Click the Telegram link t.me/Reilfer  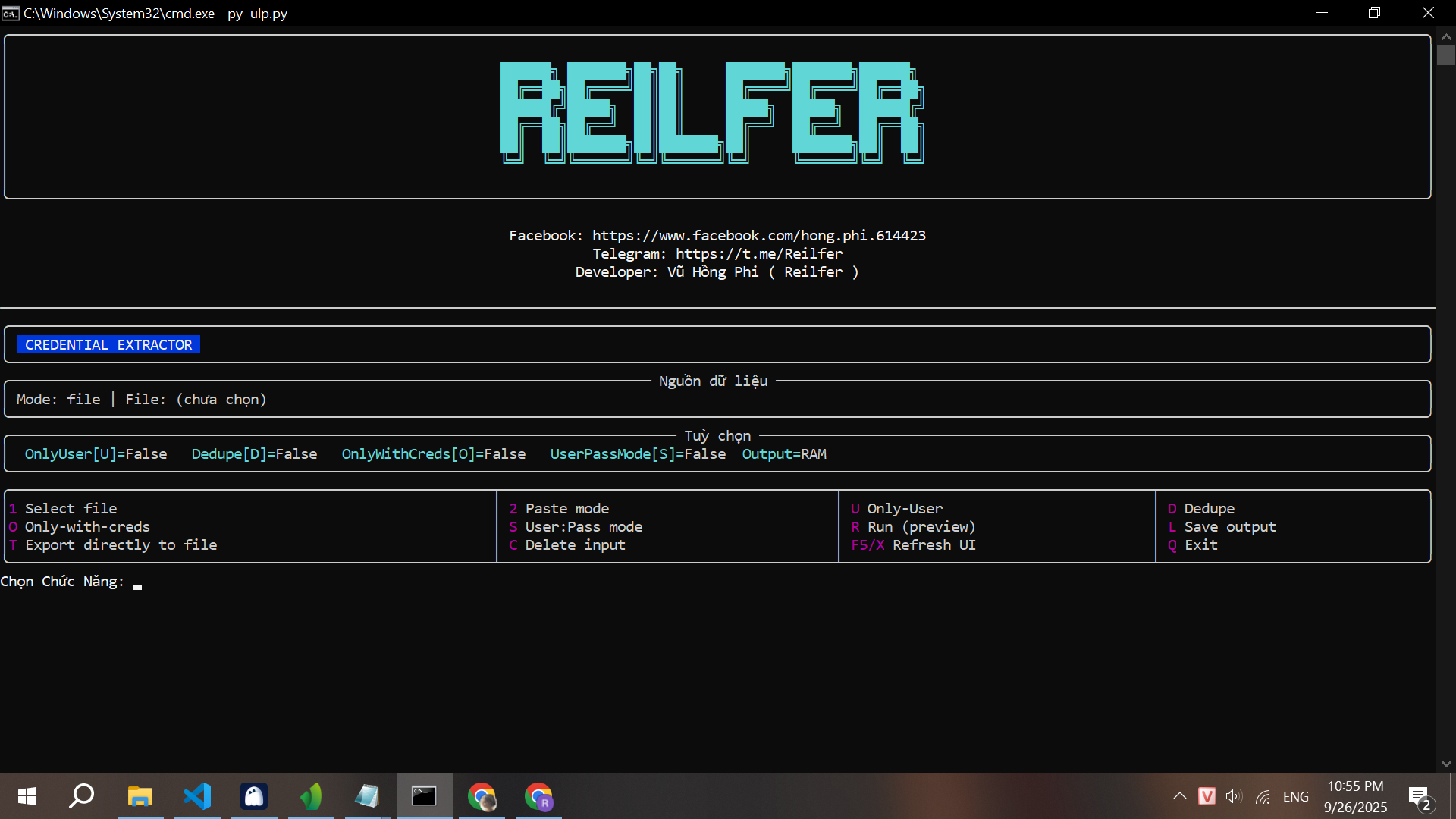pyautogui.click(x=758, y=253)
